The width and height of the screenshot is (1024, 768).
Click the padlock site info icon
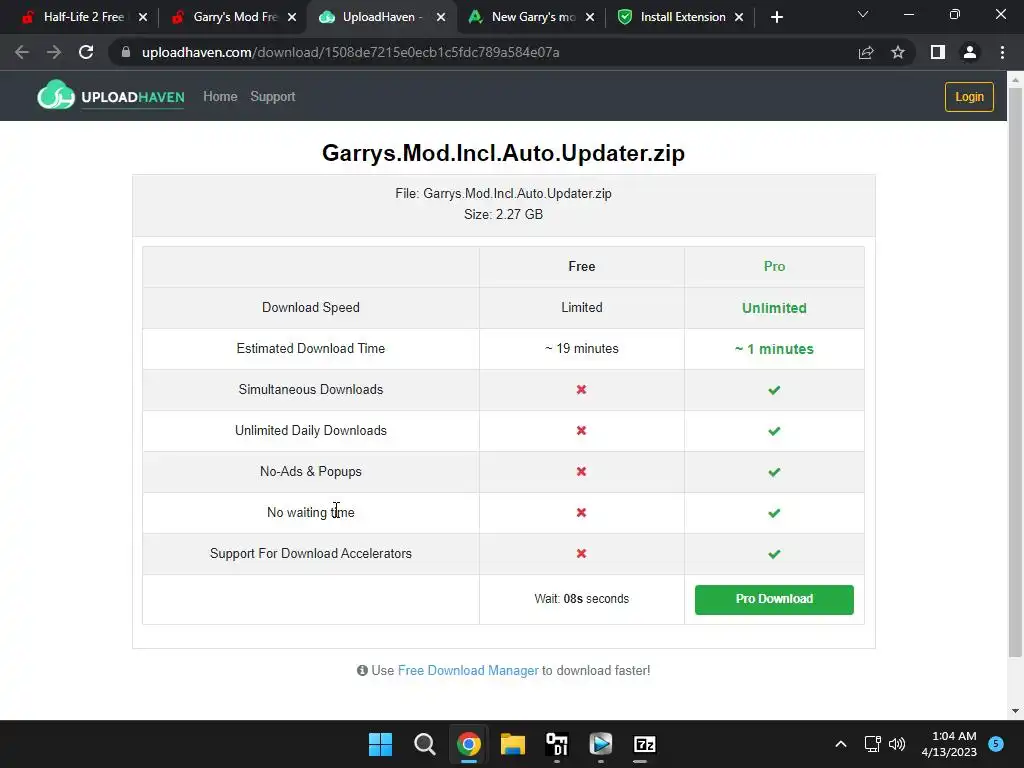(126, 52)
